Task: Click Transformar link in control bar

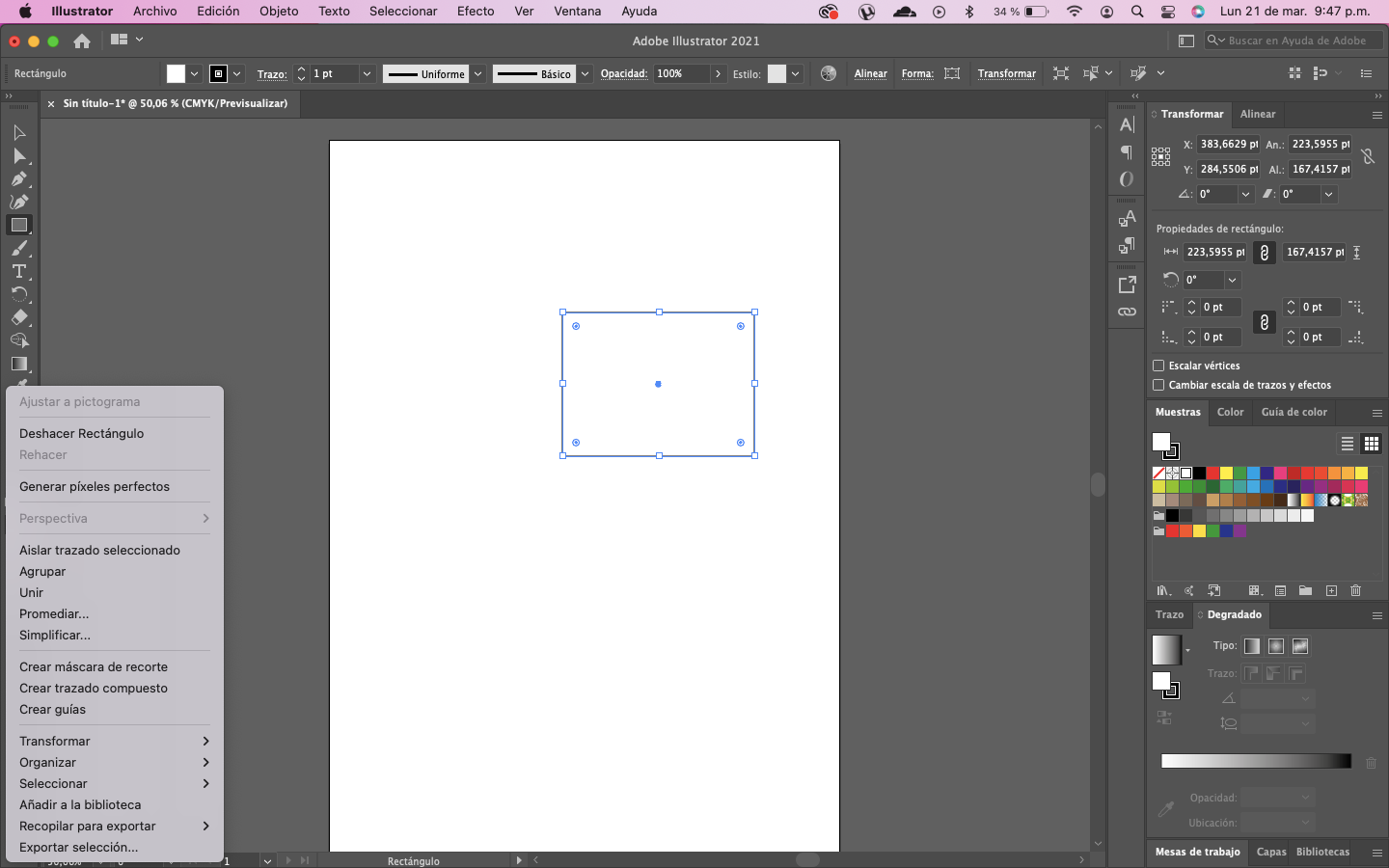Action: (1006, 73)
